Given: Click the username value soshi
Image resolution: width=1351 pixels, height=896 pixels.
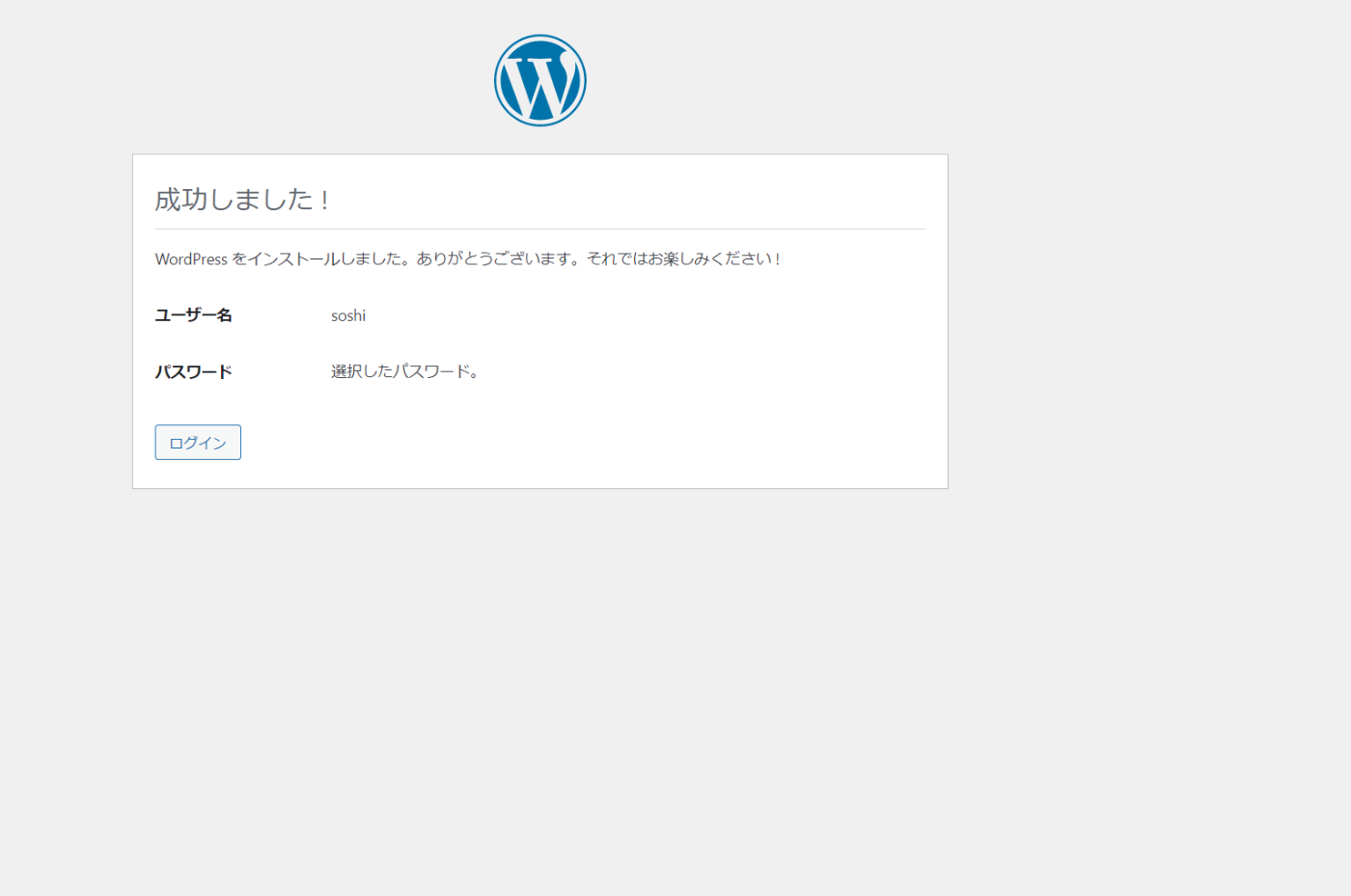Looking at the screenshot, I should [348, 315].
